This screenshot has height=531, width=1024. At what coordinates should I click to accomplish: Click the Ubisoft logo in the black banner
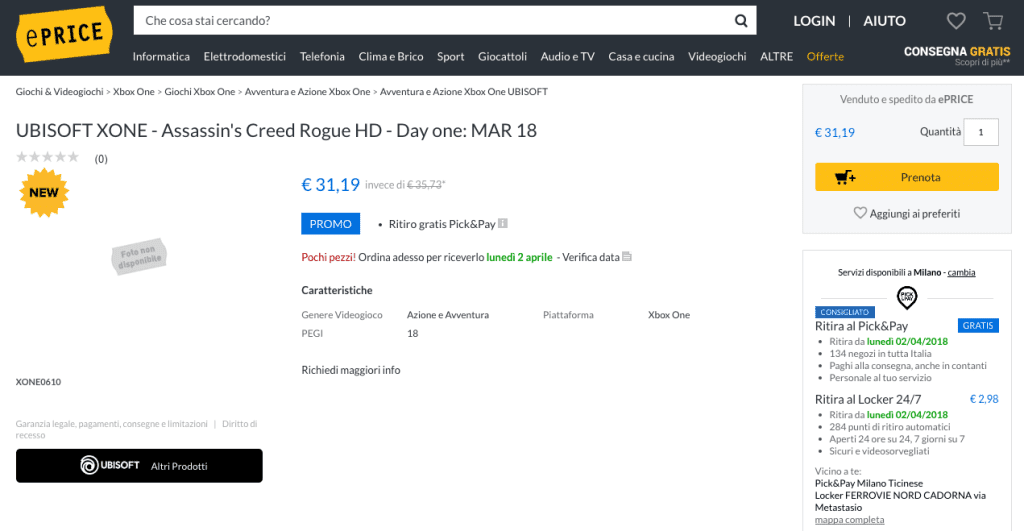click(x=110, y=465)
